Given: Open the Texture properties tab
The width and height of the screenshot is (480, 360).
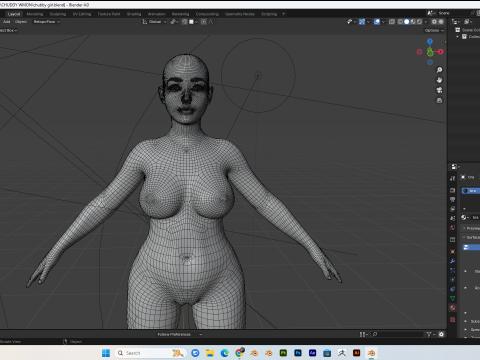Looking at the screenshot, I should tap(452, 320).
